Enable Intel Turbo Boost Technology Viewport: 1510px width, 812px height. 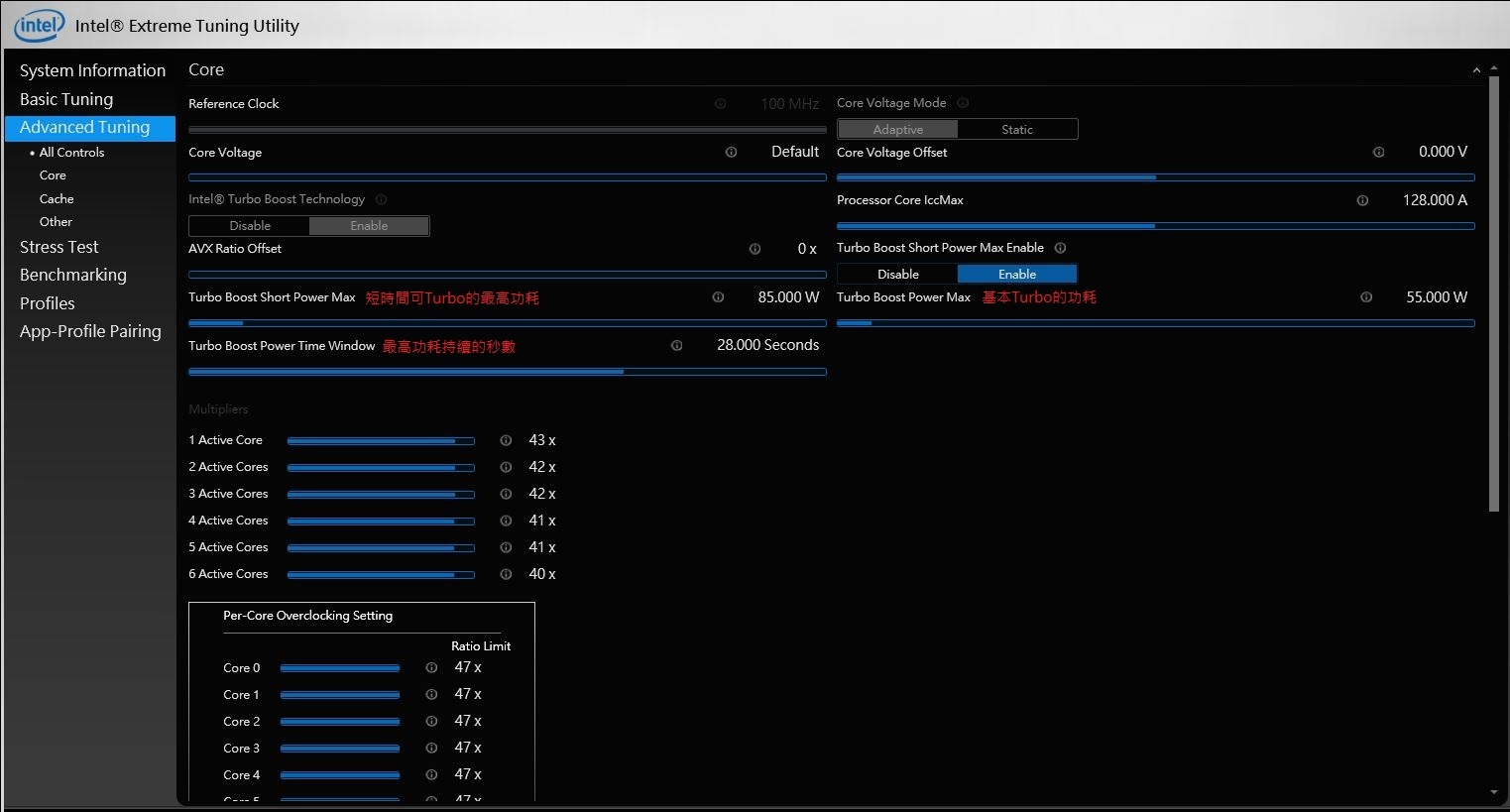coord(369,226)
